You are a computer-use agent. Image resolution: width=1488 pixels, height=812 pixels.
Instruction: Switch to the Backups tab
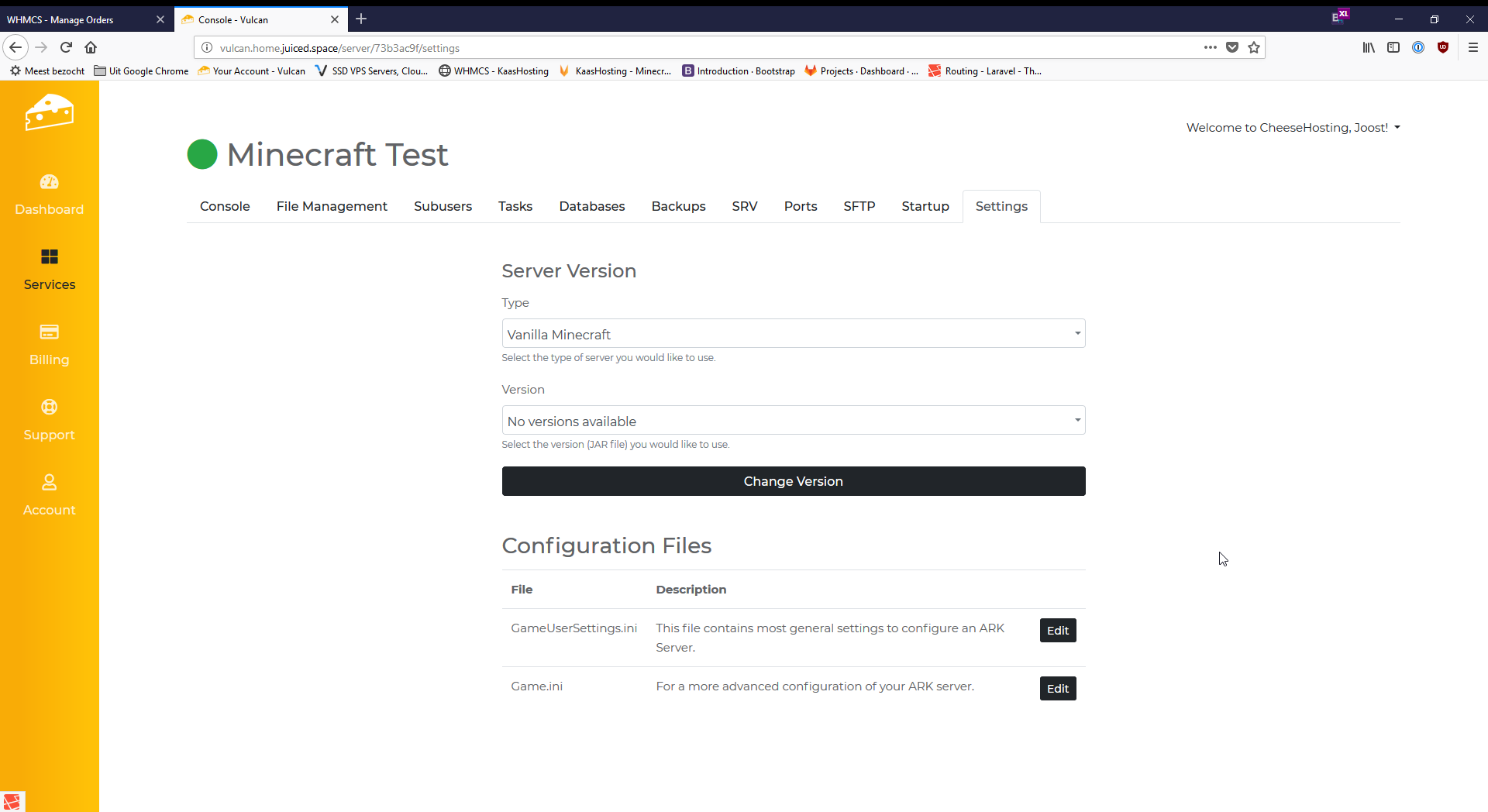click(x=678, y=206)
